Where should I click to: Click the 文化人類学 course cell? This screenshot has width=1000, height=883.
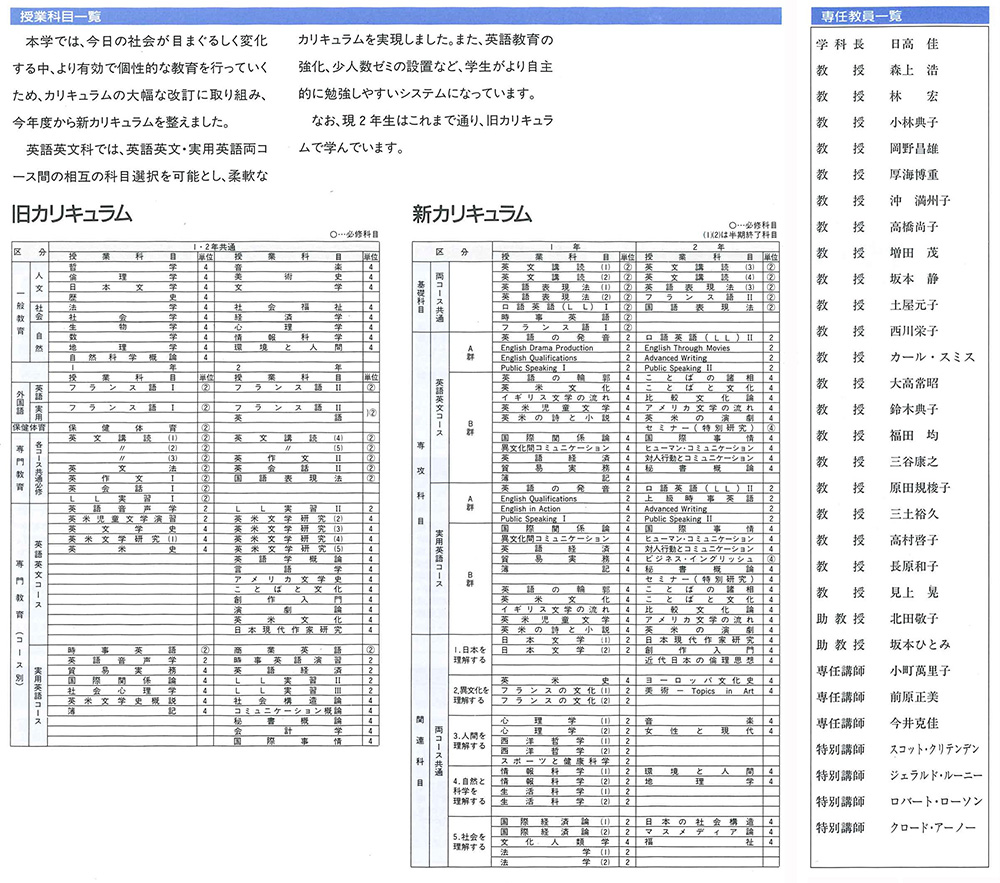click(x=555, y=842)
